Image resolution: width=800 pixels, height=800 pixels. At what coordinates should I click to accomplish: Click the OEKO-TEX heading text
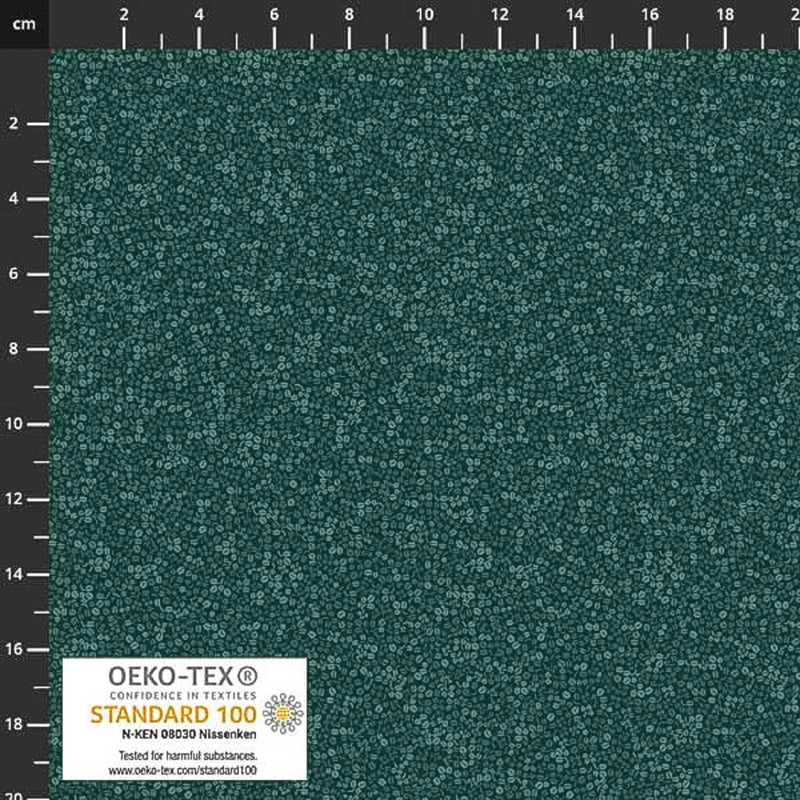[183, 677]
